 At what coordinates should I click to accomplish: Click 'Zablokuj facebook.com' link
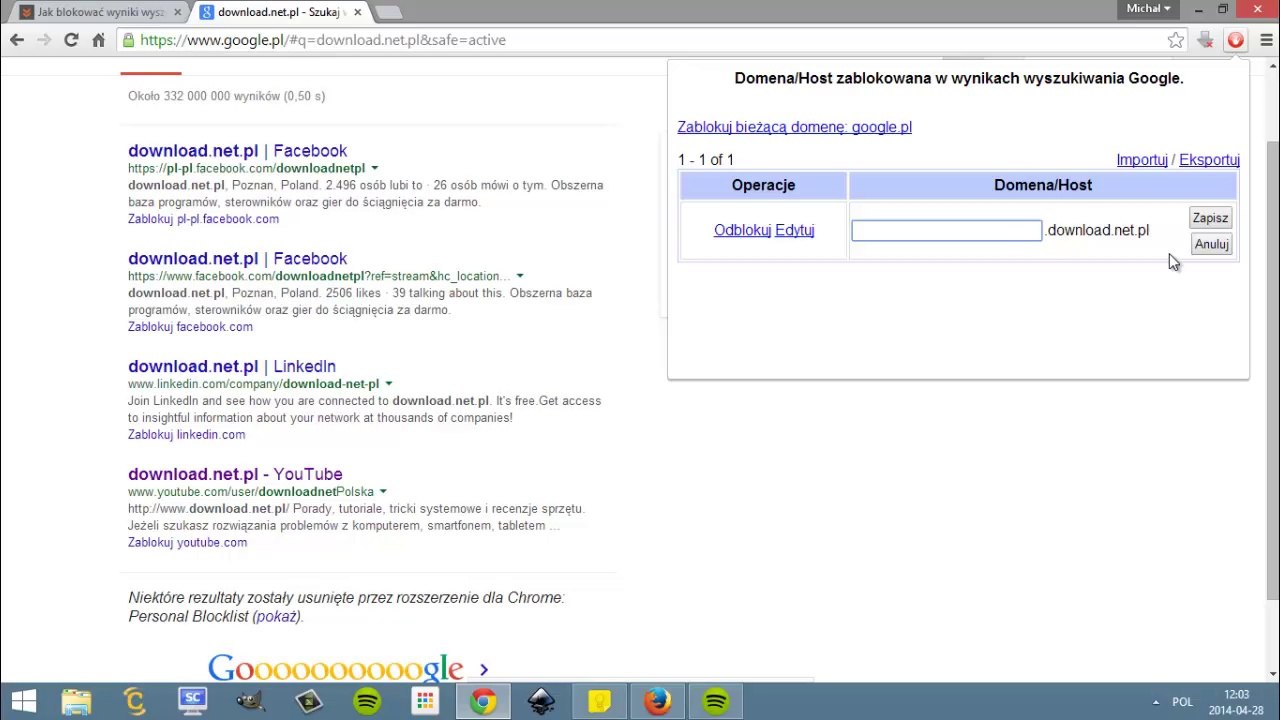tap(190, 327)
